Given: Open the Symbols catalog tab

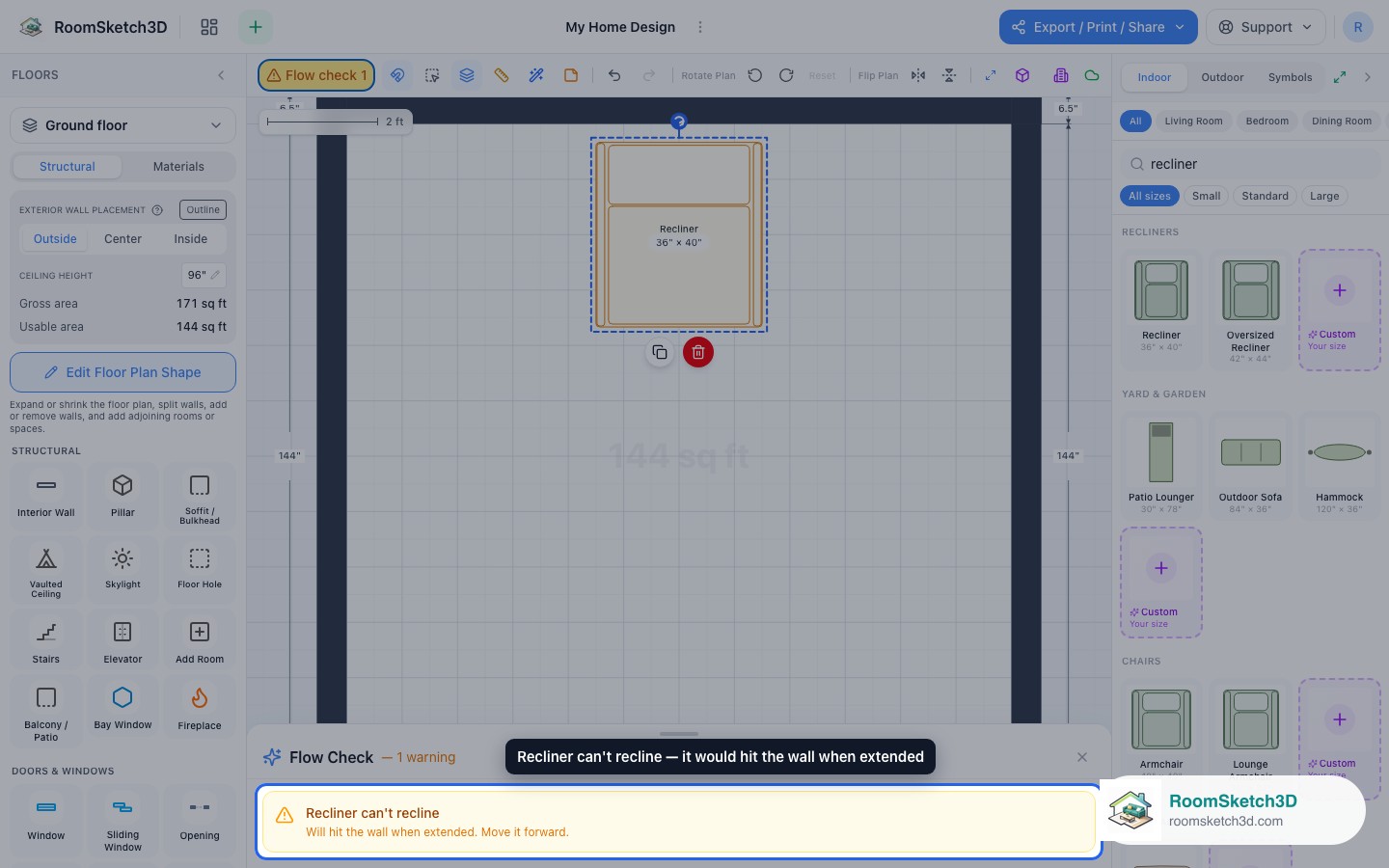Looking at the screenshot, I should (x=1290, y=77).
